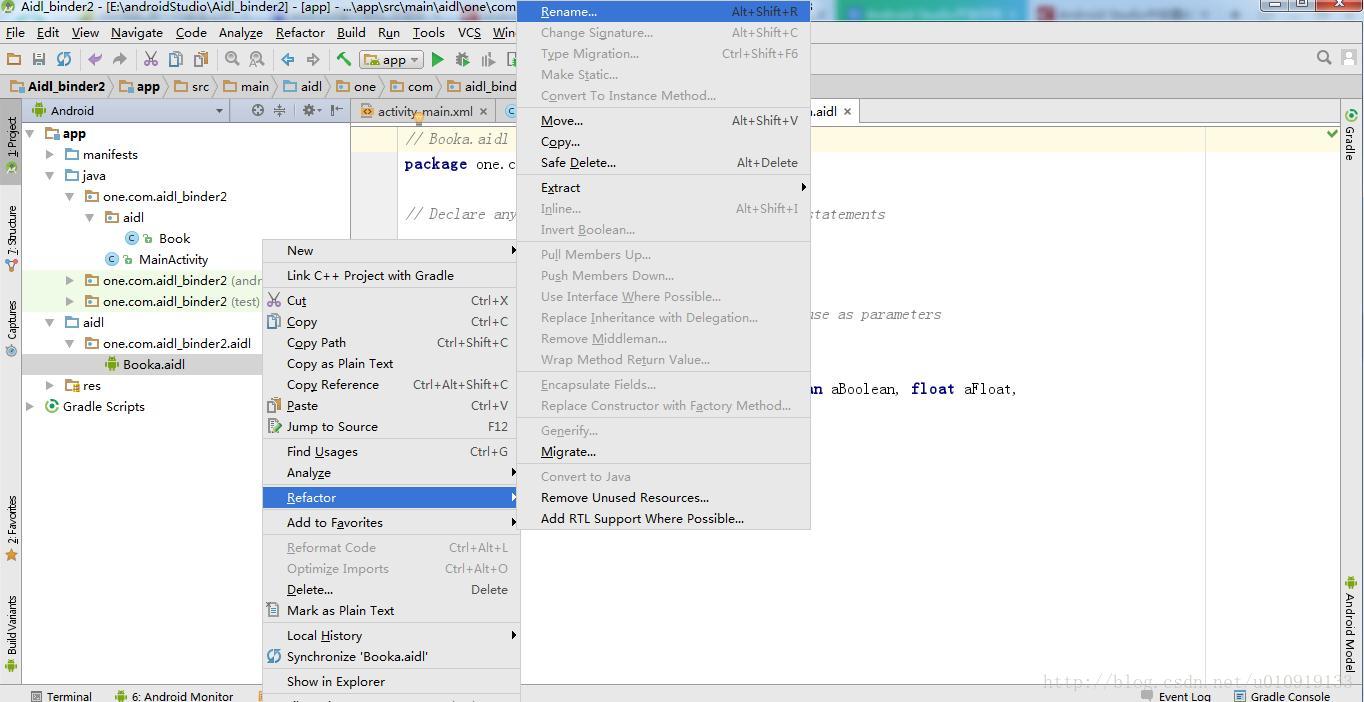Open the app run configuration dropdown
This screenshot has width=1364, height=702.
(x=391, y=60)
